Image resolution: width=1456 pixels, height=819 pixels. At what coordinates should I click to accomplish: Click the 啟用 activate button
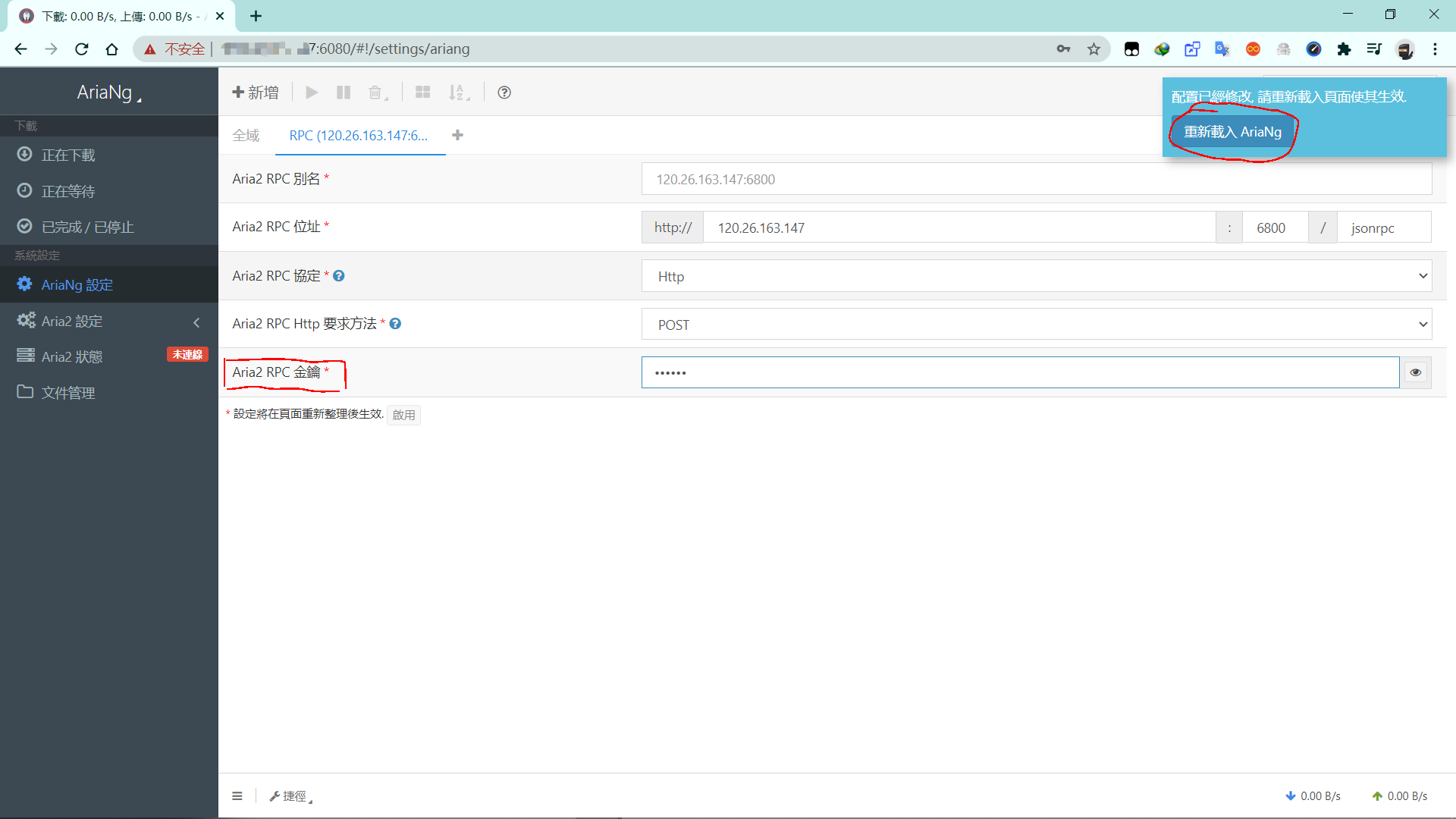pos(403,415)
